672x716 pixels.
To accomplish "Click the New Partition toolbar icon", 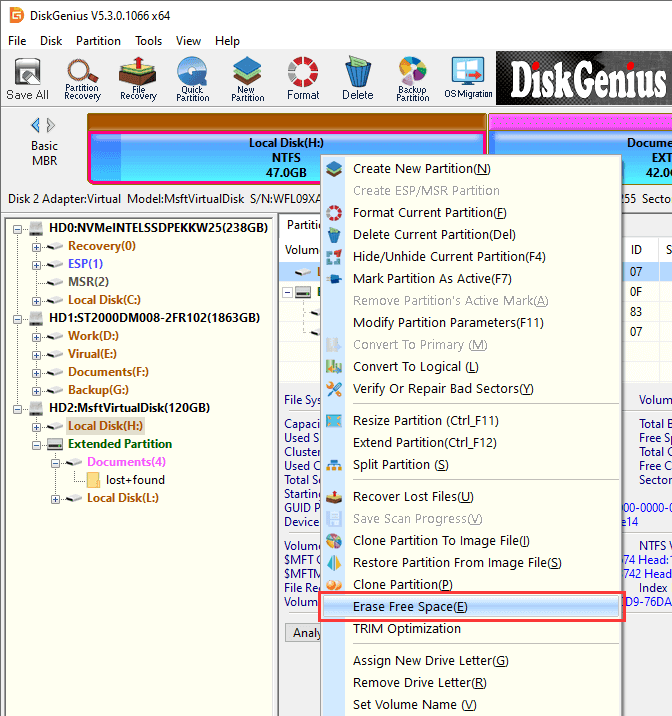I will point(248,78).
